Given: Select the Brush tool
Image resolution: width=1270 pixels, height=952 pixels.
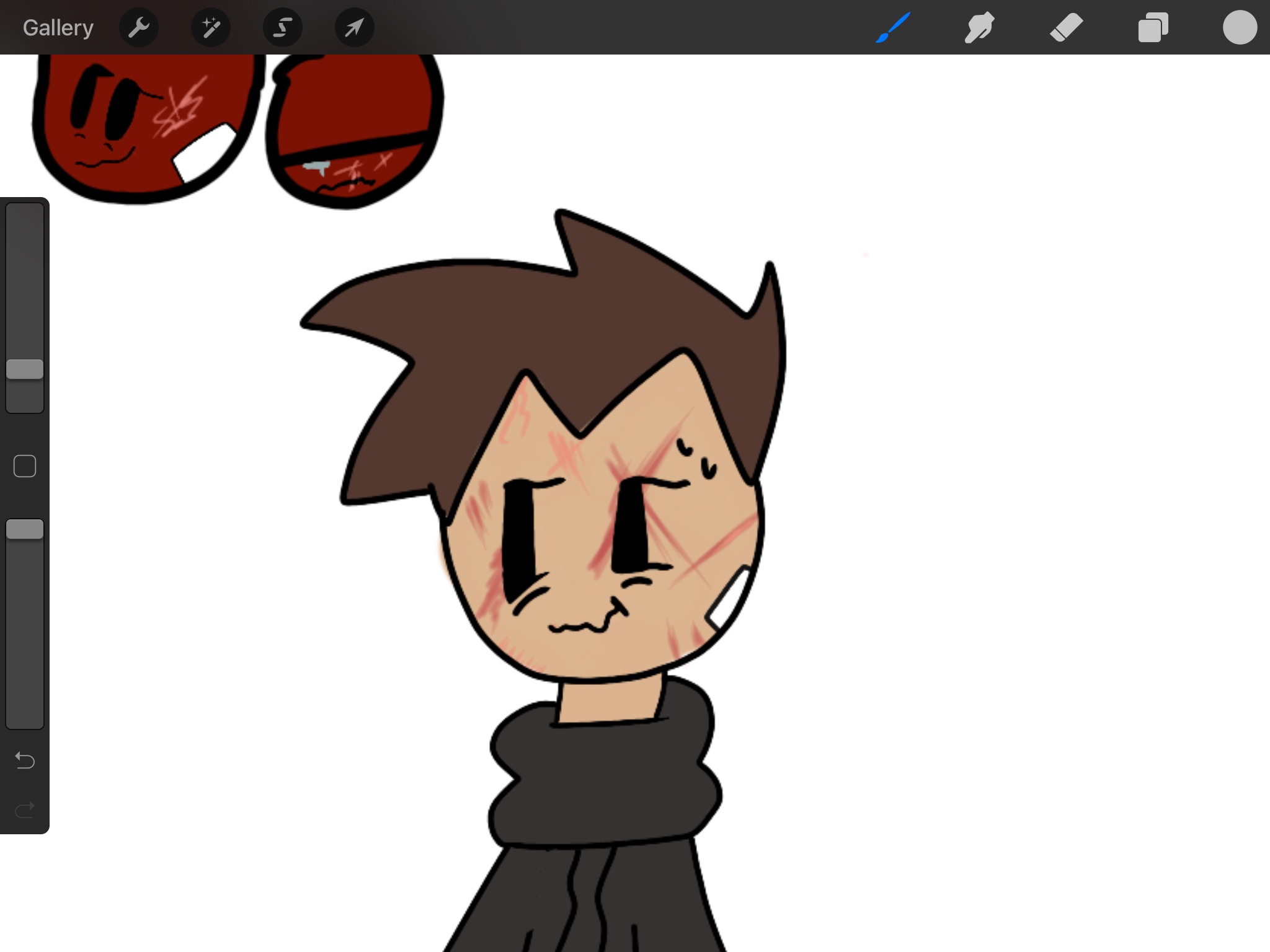Looking at the screenshot, I should [893, 28].
